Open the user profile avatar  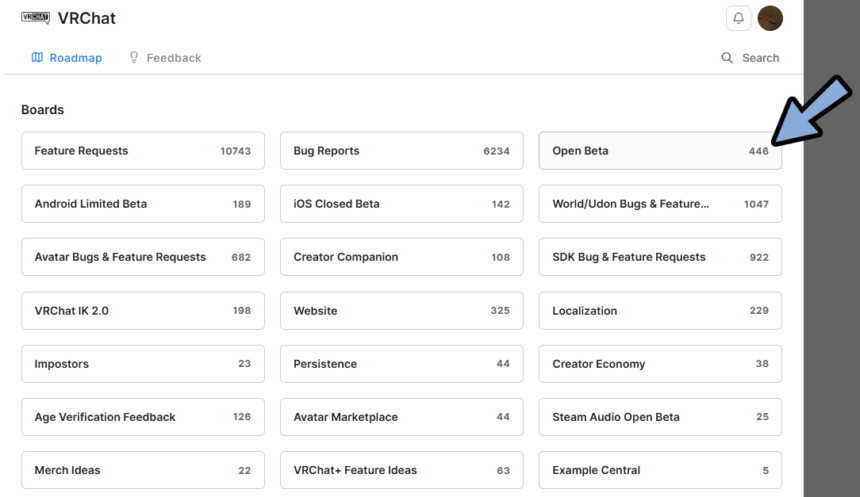770,18
